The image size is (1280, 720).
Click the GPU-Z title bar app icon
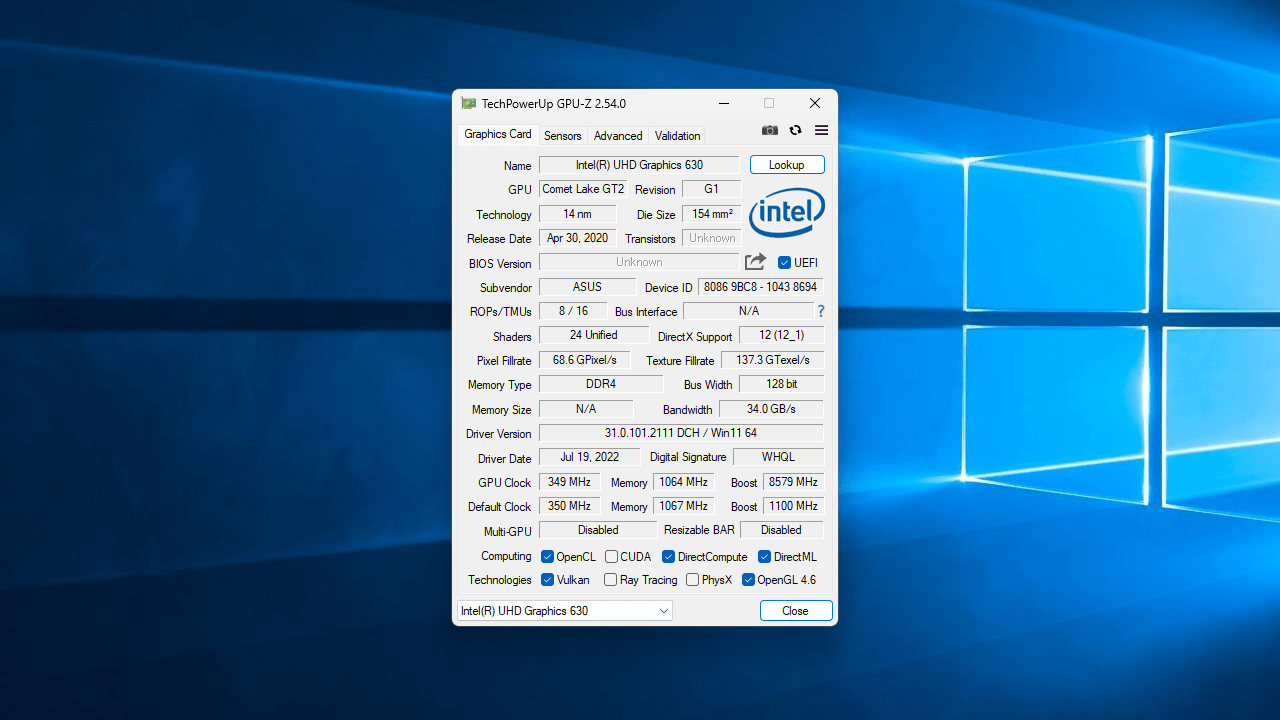click(468, 103)
